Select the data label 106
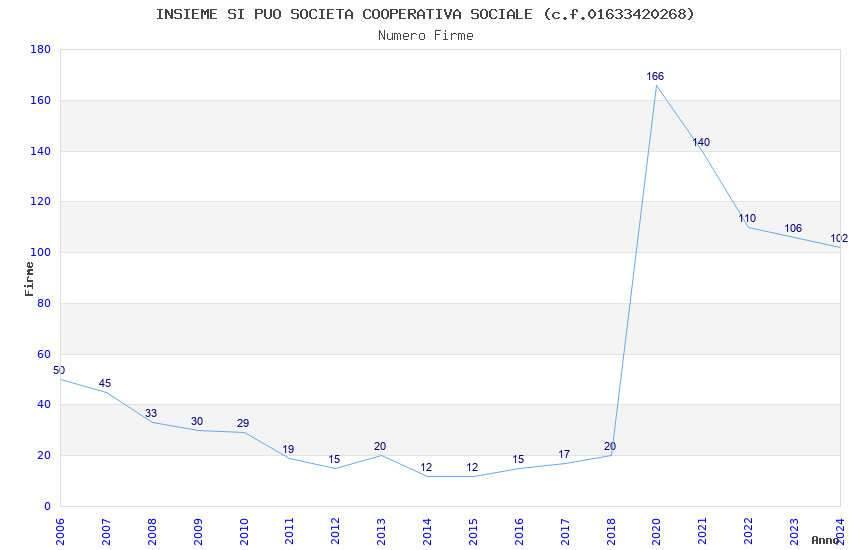This screenshot has width=850, height=550. pyautogui.click(x=793, y=228)
